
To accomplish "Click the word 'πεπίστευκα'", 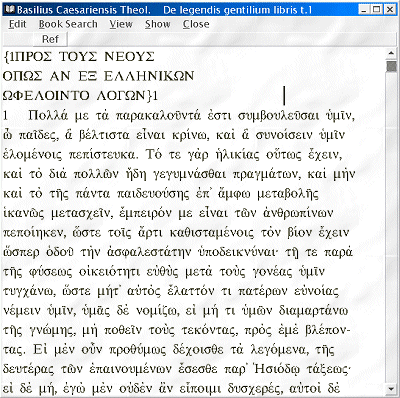I will [x=102, y=155].
